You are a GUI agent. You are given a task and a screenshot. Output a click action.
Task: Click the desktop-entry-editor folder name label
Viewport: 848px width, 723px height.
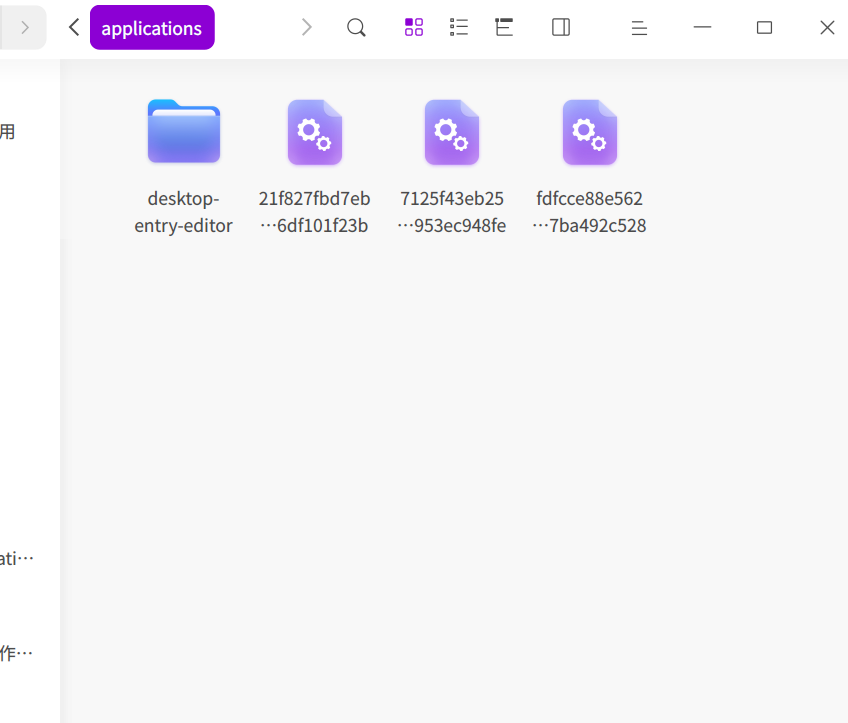[x=183, y=212]
